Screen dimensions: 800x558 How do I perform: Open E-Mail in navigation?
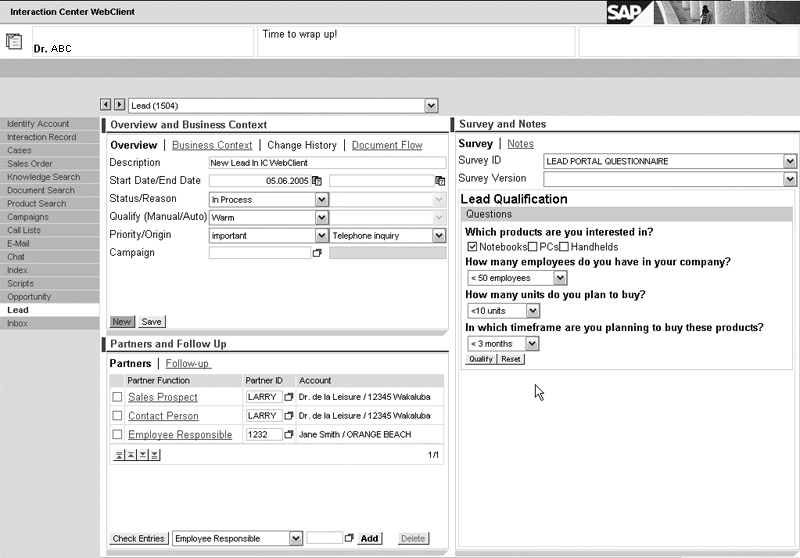point(49,244)
